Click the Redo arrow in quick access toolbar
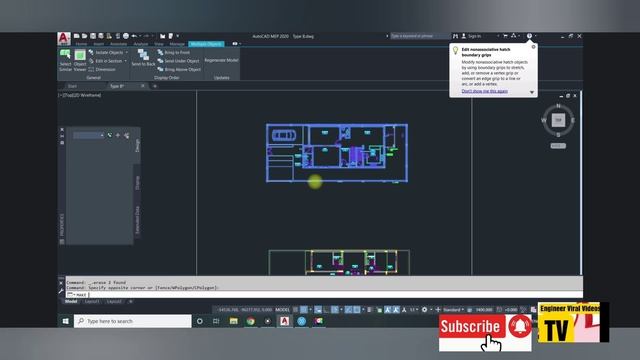This screenshot has height=360, width=640. pos(146,36)
